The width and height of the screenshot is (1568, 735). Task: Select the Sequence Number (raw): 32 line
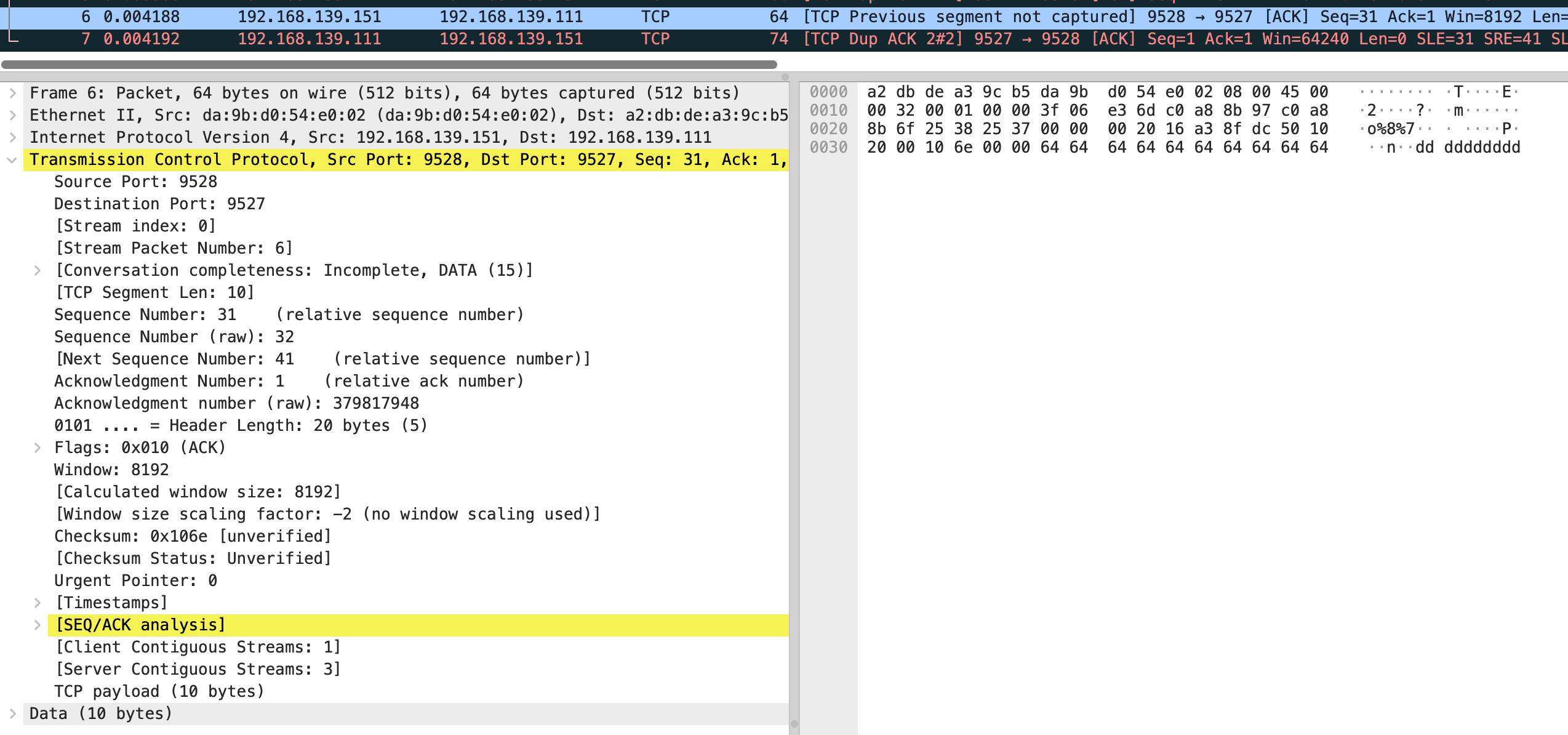[x=174, y=337]
